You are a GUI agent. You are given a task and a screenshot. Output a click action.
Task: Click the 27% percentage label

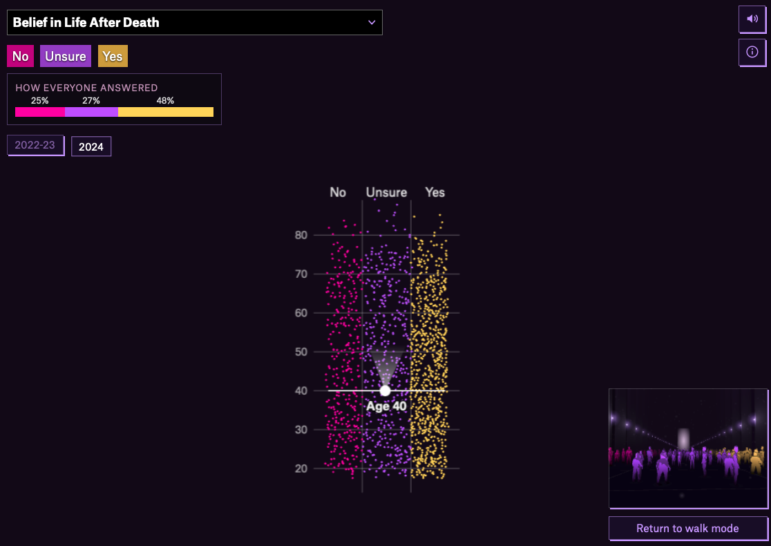[x=91, y=101]
